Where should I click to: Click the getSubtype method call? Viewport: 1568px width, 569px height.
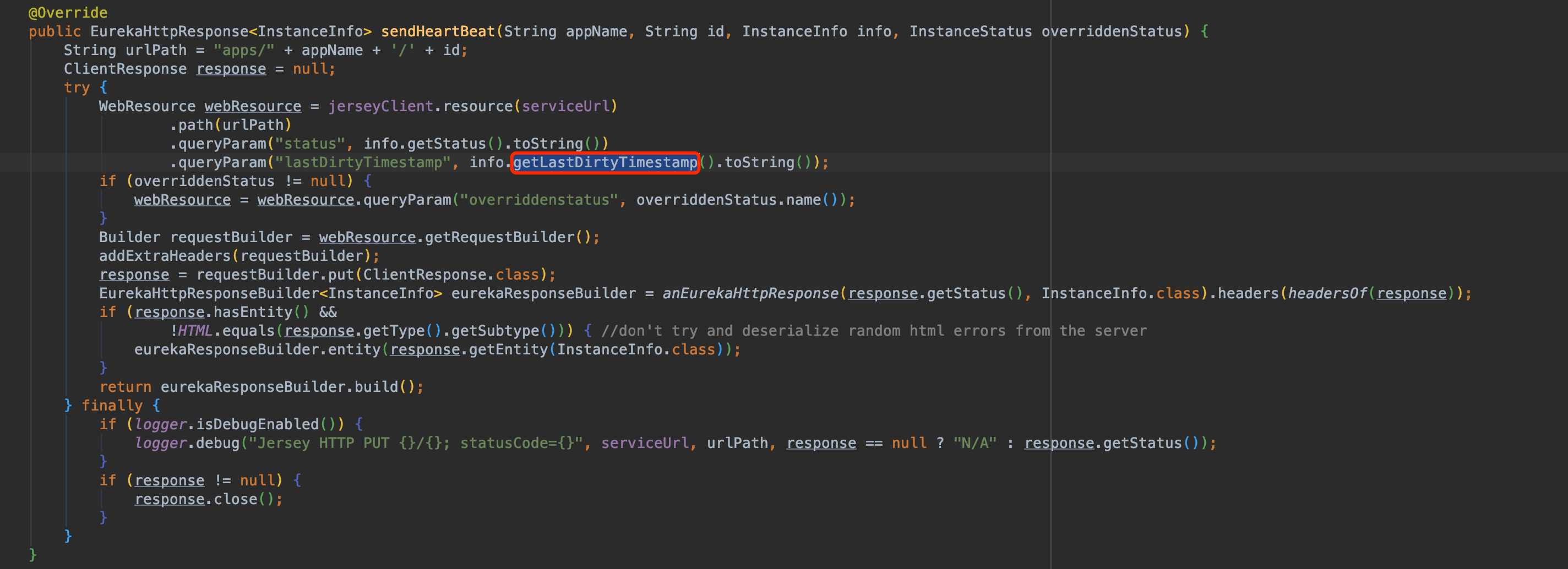pyautogui.click(x=496, y=331)
